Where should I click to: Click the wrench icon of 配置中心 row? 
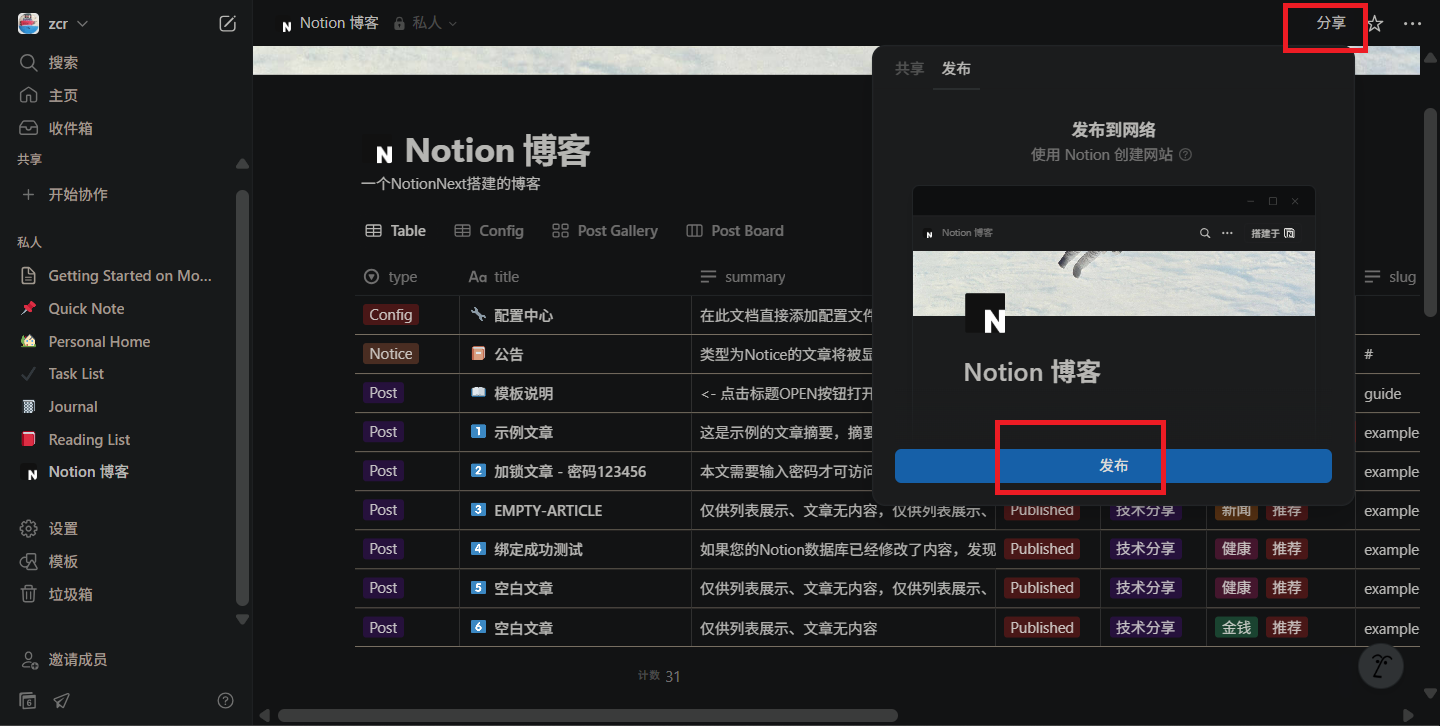click(478, 315)
